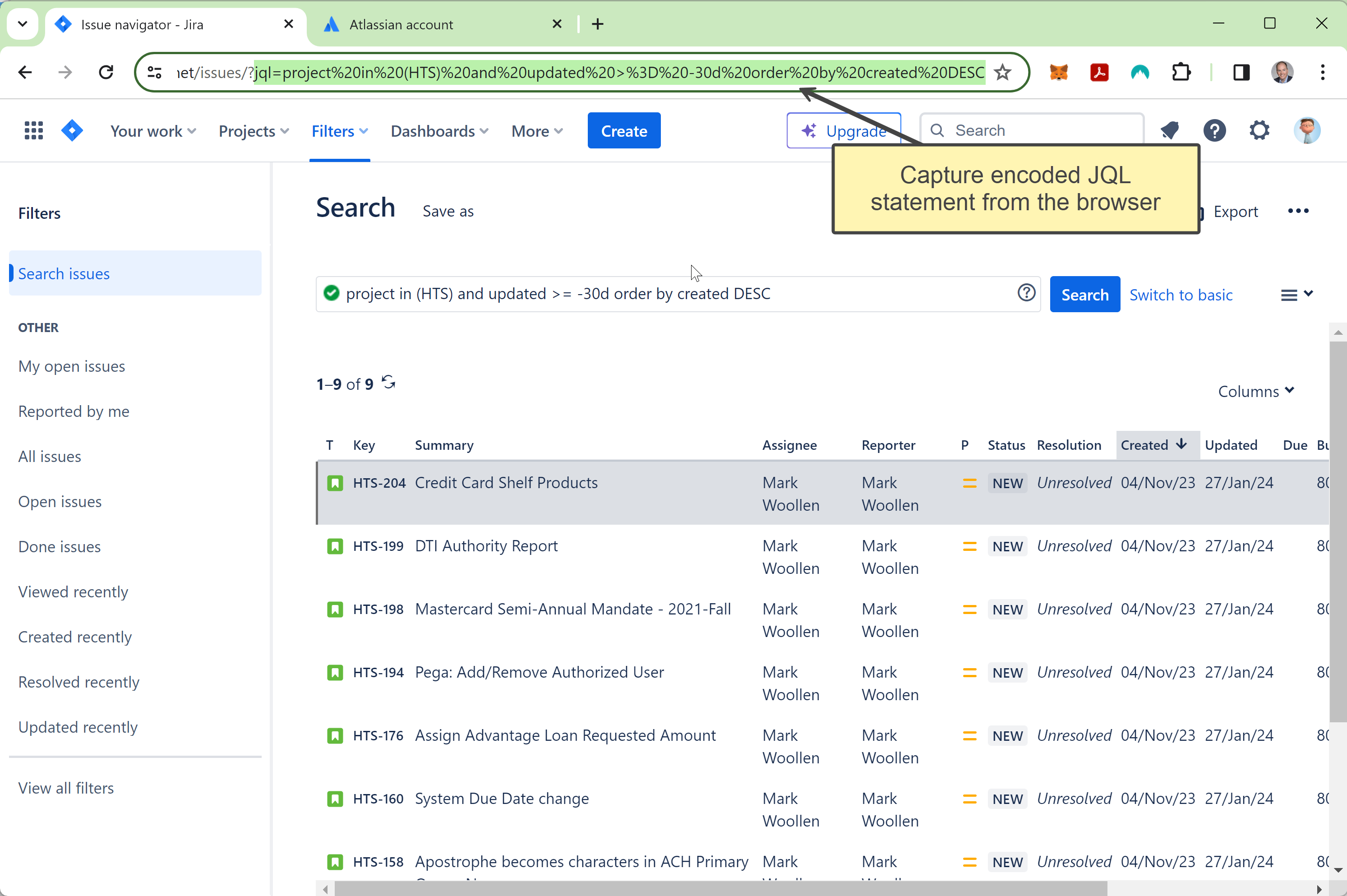This screenshot has width=1347, height=896.
Task: Open Jira settings gear icon
Action: pos(1259,131)
